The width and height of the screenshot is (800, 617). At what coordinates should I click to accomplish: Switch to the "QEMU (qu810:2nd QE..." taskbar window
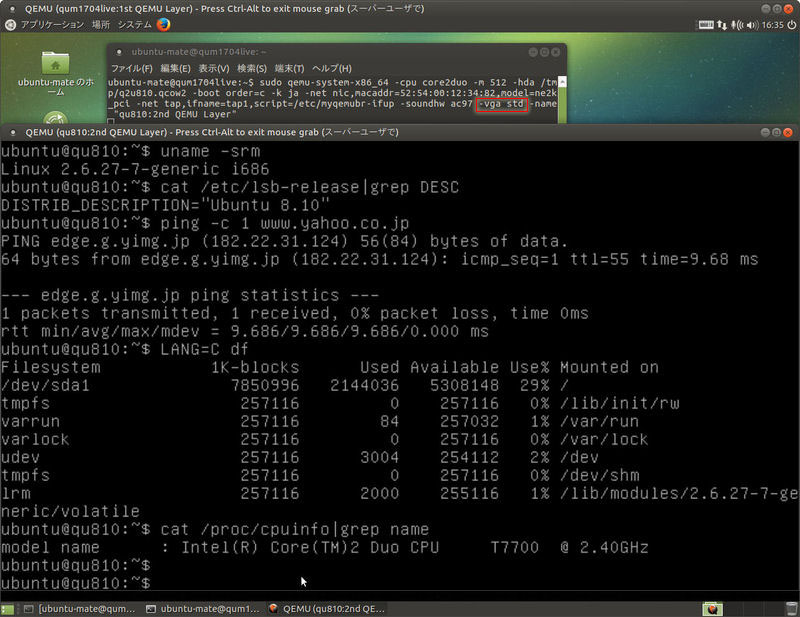(x=327, y=609)
